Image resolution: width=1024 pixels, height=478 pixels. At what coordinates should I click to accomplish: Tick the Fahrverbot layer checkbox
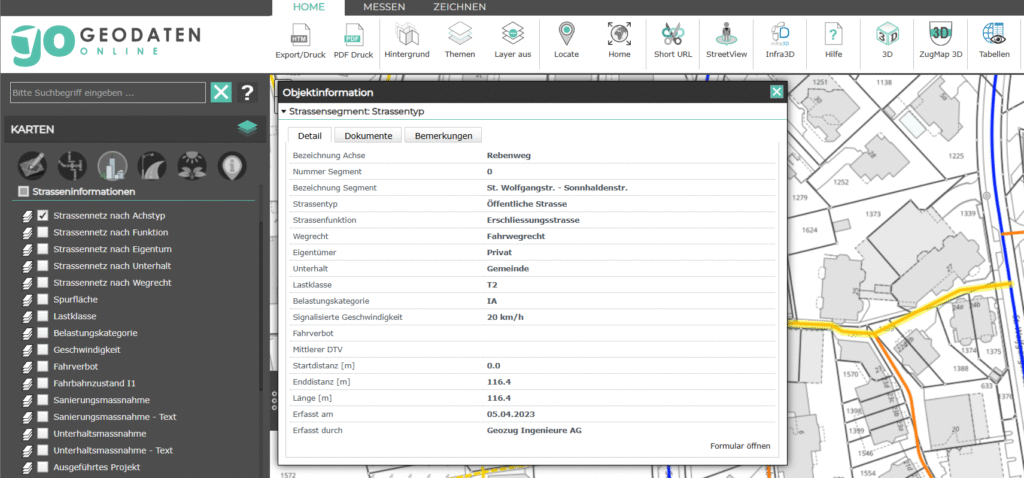(43, 367)
